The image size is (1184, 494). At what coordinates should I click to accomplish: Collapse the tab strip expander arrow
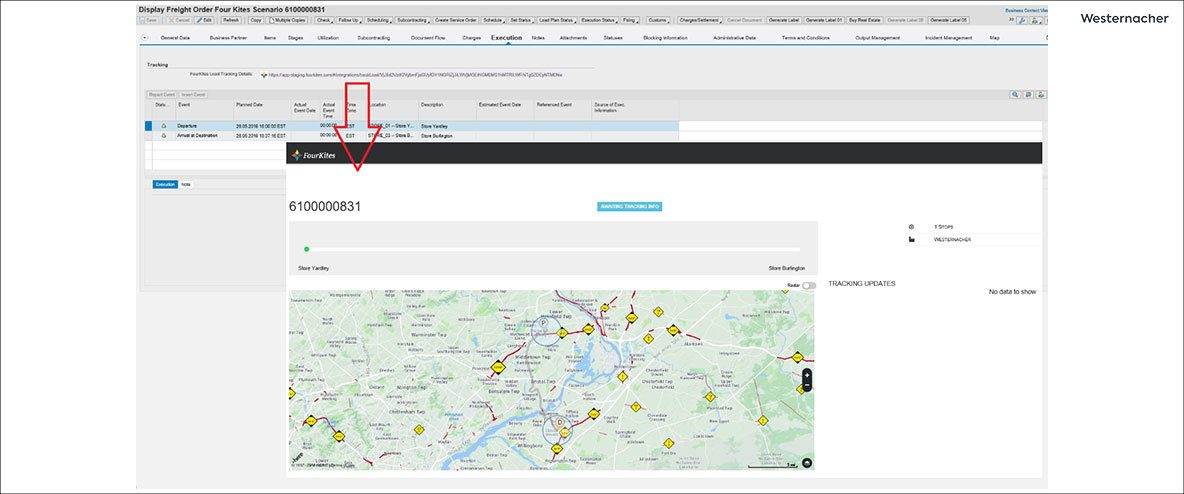click(144, 38)
